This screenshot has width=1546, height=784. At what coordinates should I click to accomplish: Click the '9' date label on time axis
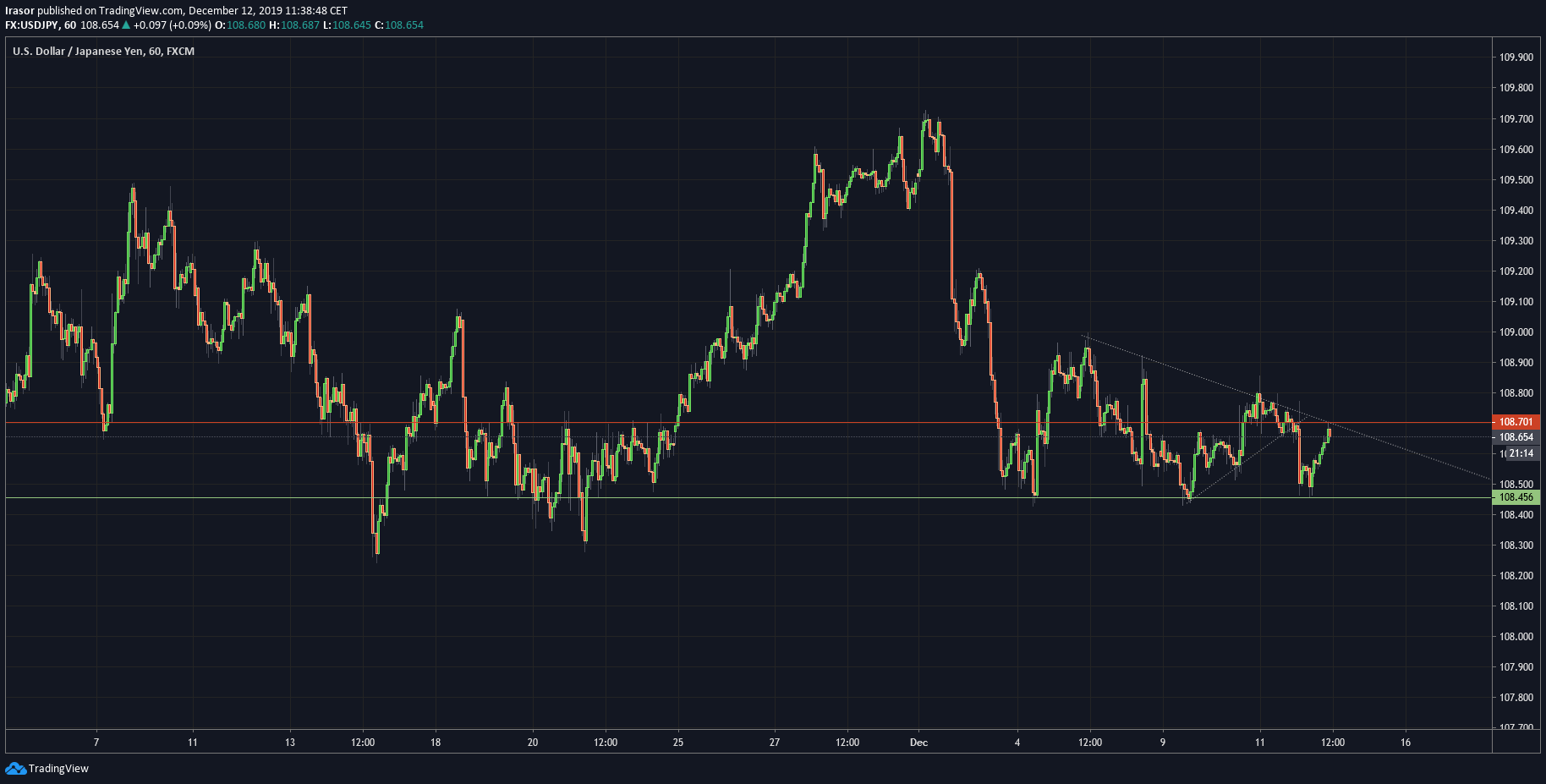[1163, 743]
